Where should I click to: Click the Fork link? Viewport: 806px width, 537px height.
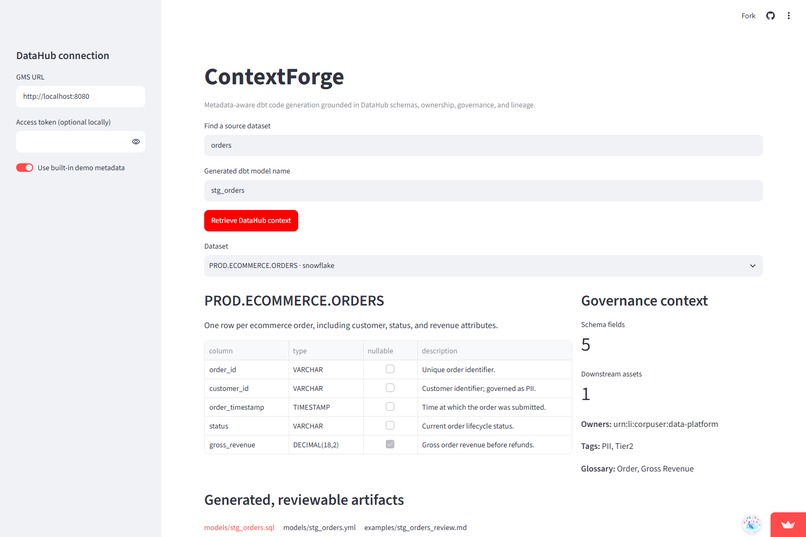[x=748, y=16]
